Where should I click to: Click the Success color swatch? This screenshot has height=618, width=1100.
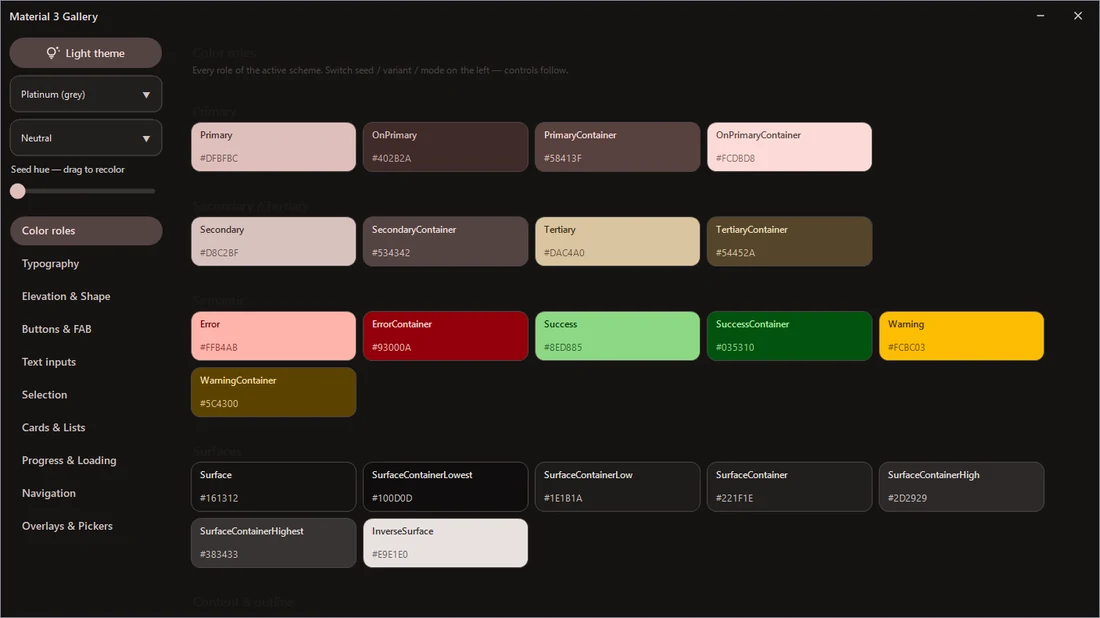point(617,336)
